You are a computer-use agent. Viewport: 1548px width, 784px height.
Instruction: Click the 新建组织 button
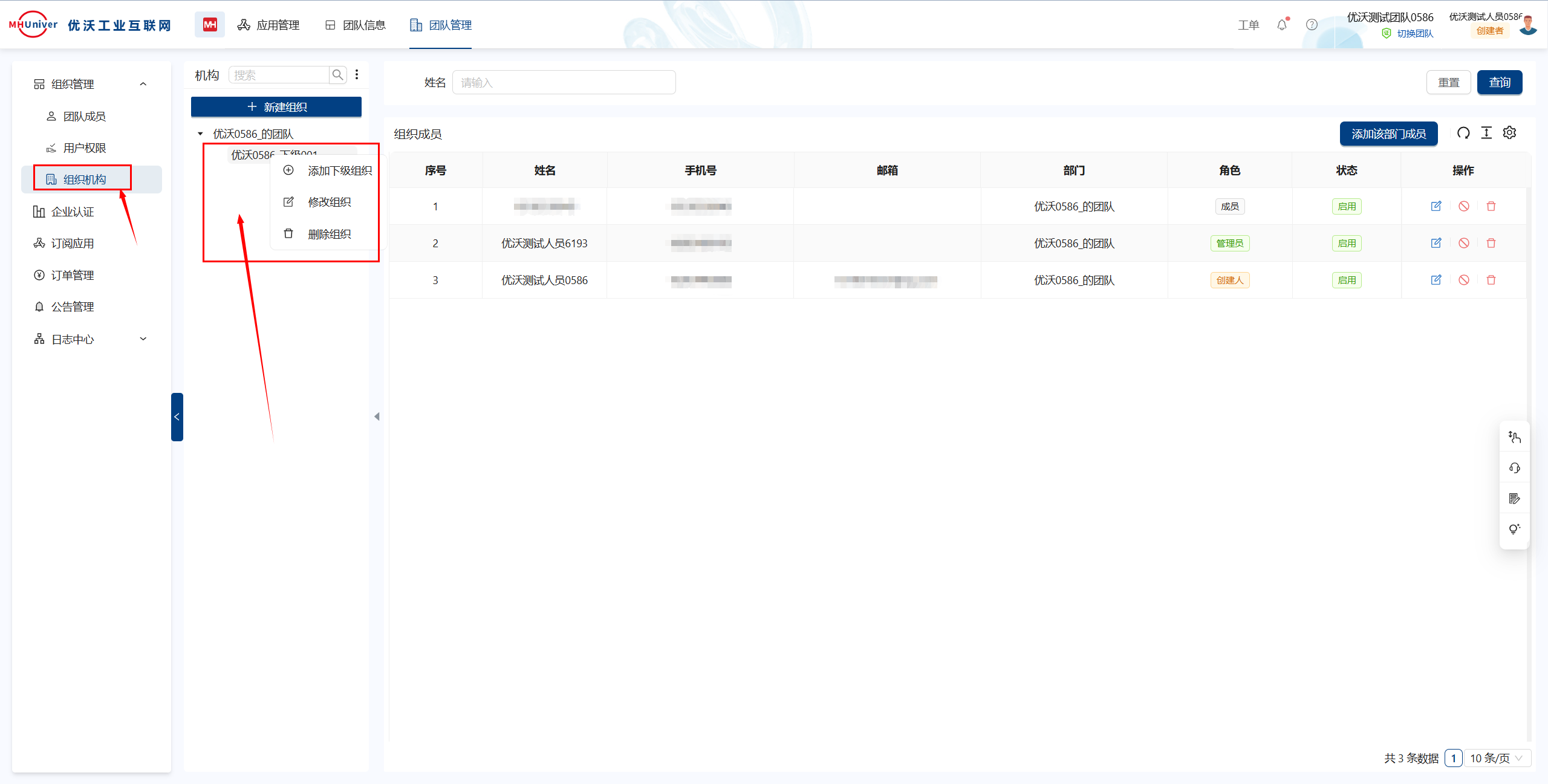pos(276,107)
